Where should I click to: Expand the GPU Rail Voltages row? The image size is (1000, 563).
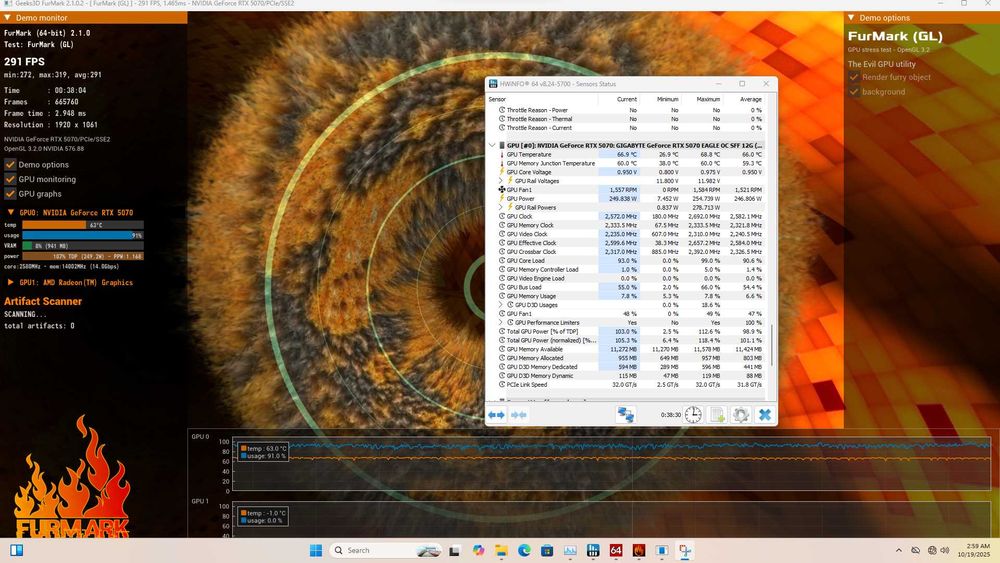coord(501,181)
